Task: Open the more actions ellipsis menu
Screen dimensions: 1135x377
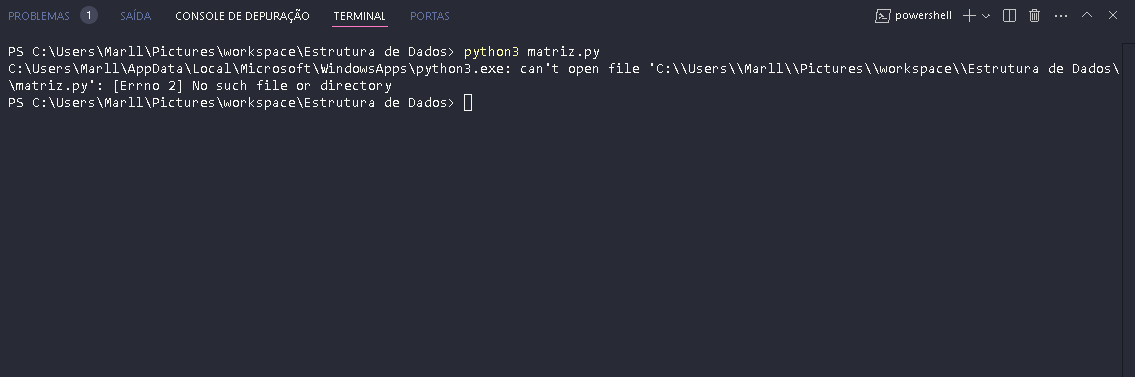Action: [1061, 16]
